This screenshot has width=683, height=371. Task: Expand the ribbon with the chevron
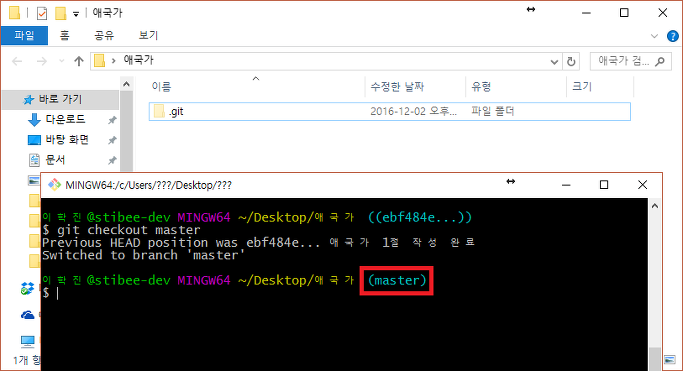click(654, 36)
